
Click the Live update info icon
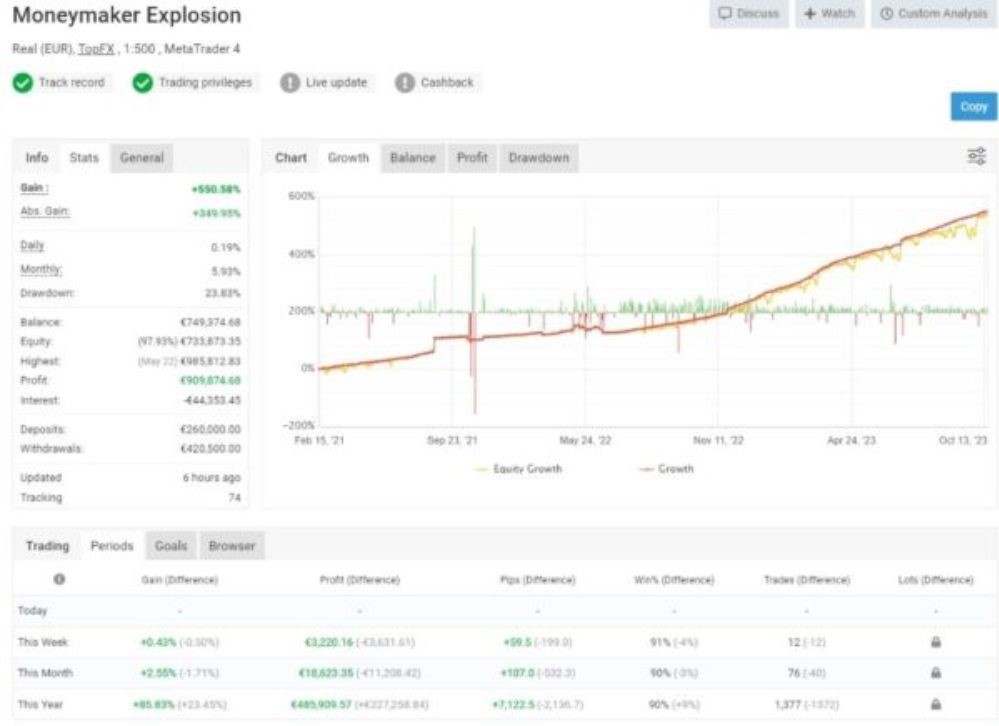coord(290,83)
